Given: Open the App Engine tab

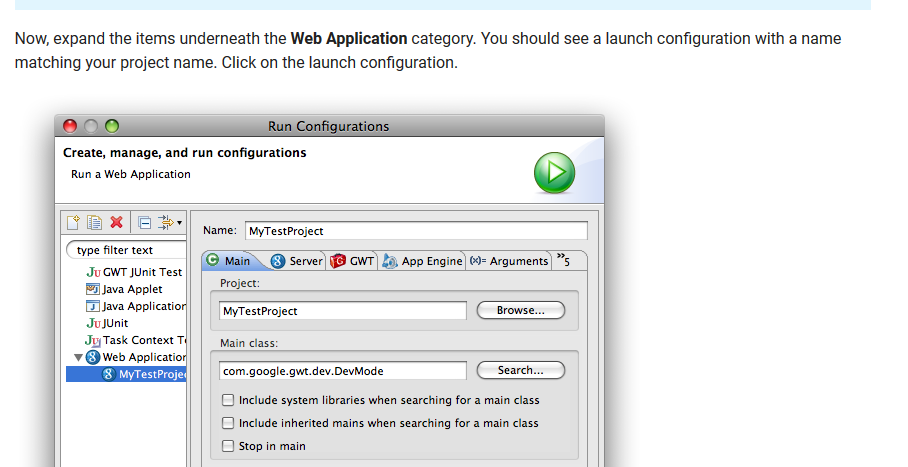Looking at the screenshot, I should [423, 261].
